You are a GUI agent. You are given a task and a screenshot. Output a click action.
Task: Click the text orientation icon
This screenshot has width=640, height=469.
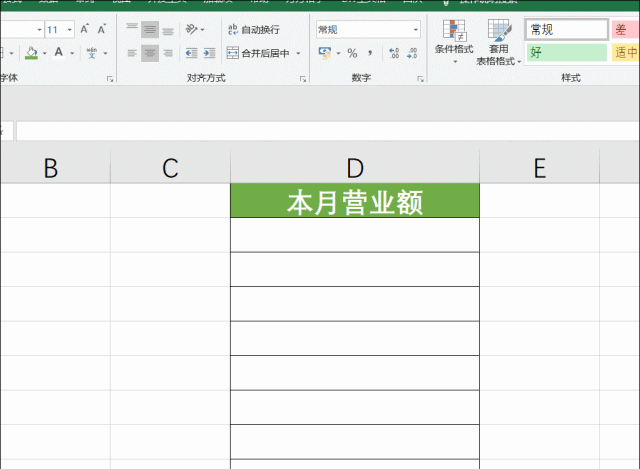coord(191,29)
